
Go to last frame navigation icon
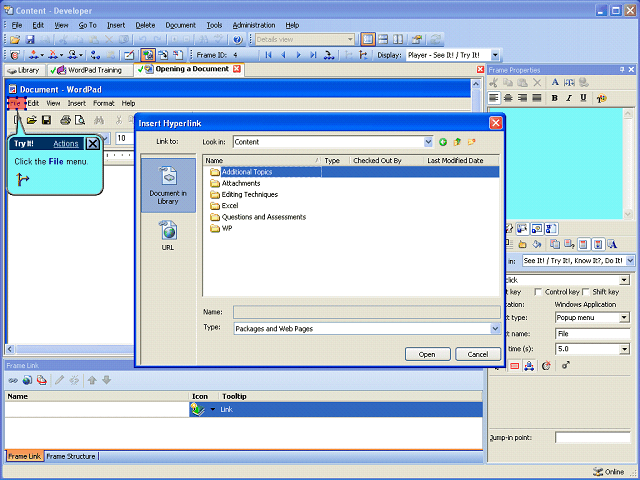(313, 55)
